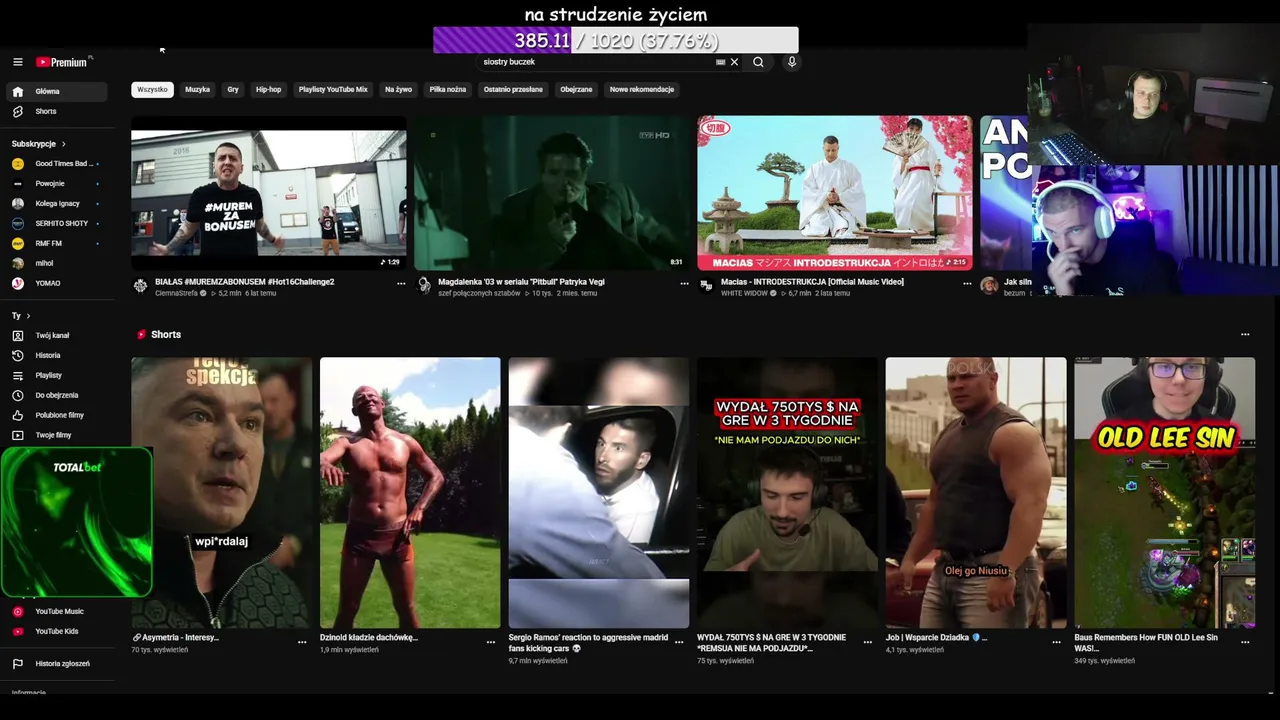Image resolution: width=1280 pixels, height=720 pixels.
Task: Start voice search with microphone icon
Action: point(792,62)
